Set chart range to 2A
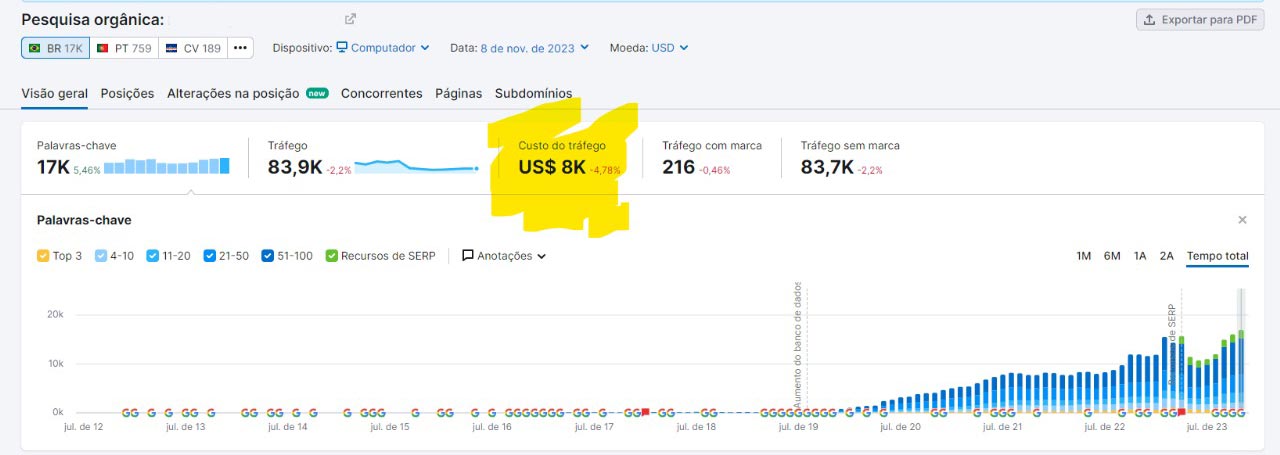Screen dimensions: 1280x455 click(1167, 256)
